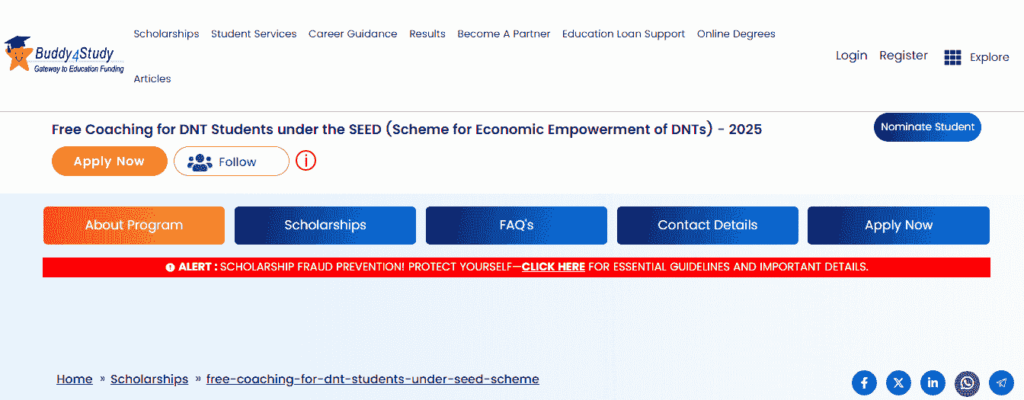Share via Telegram icon
This screenshot has width=1024, height=400.
pos(1000,383)
